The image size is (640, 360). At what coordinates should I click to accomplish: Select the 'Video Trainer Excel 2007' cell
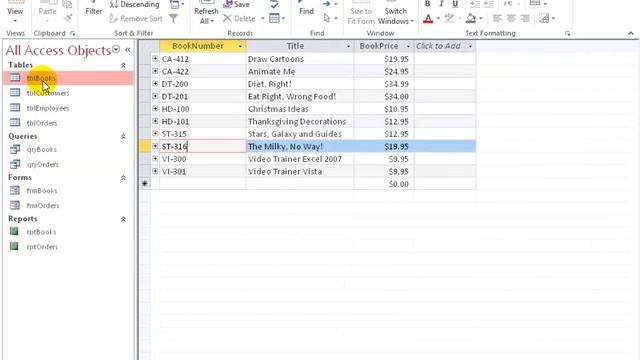(x=300, y=159)
